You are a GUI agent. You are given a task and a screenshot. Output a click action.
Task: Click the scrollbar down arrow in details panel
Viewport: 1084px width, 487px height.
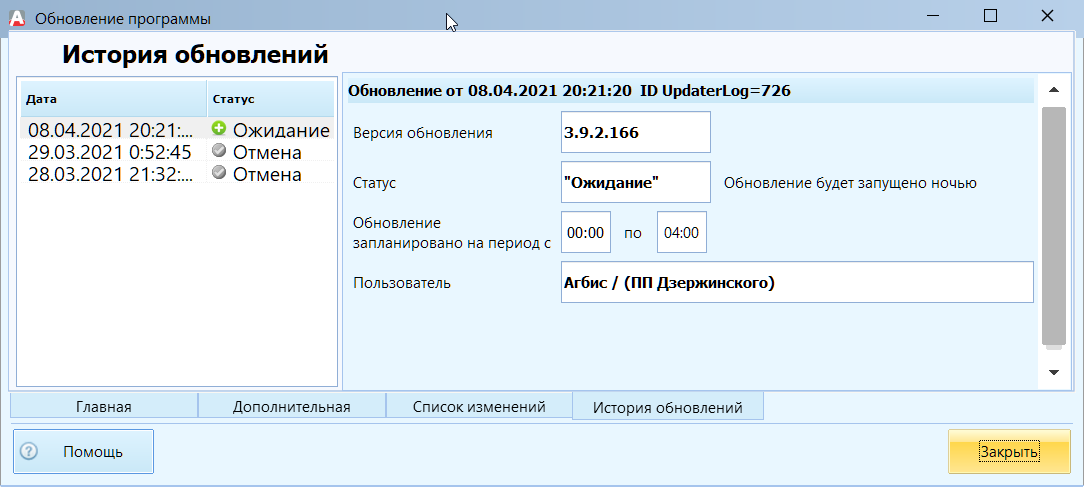pos(1054,372)
